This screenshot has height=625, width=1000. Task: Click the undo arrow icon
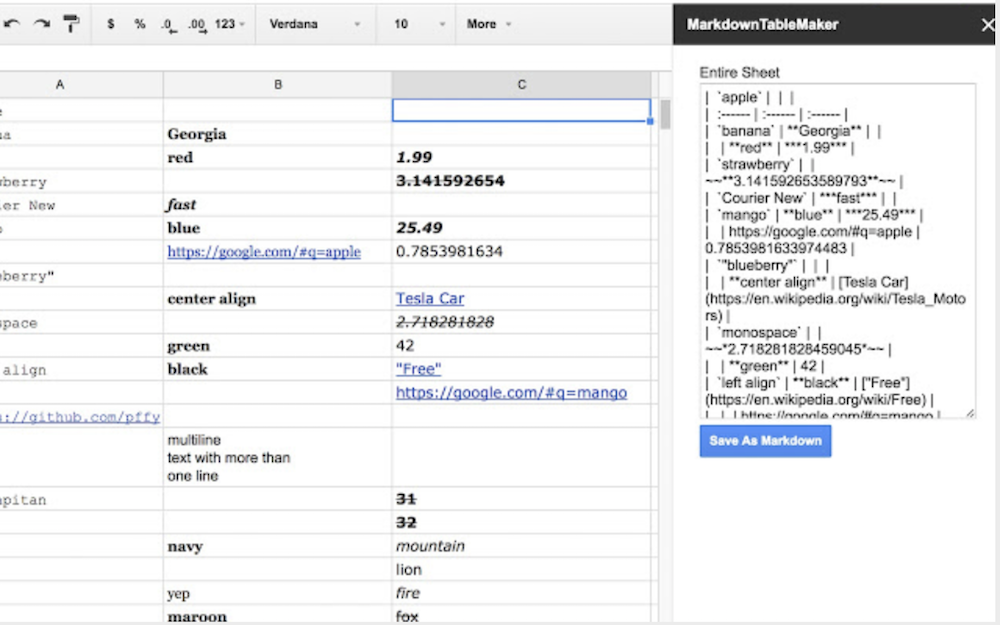pos(12,24)
